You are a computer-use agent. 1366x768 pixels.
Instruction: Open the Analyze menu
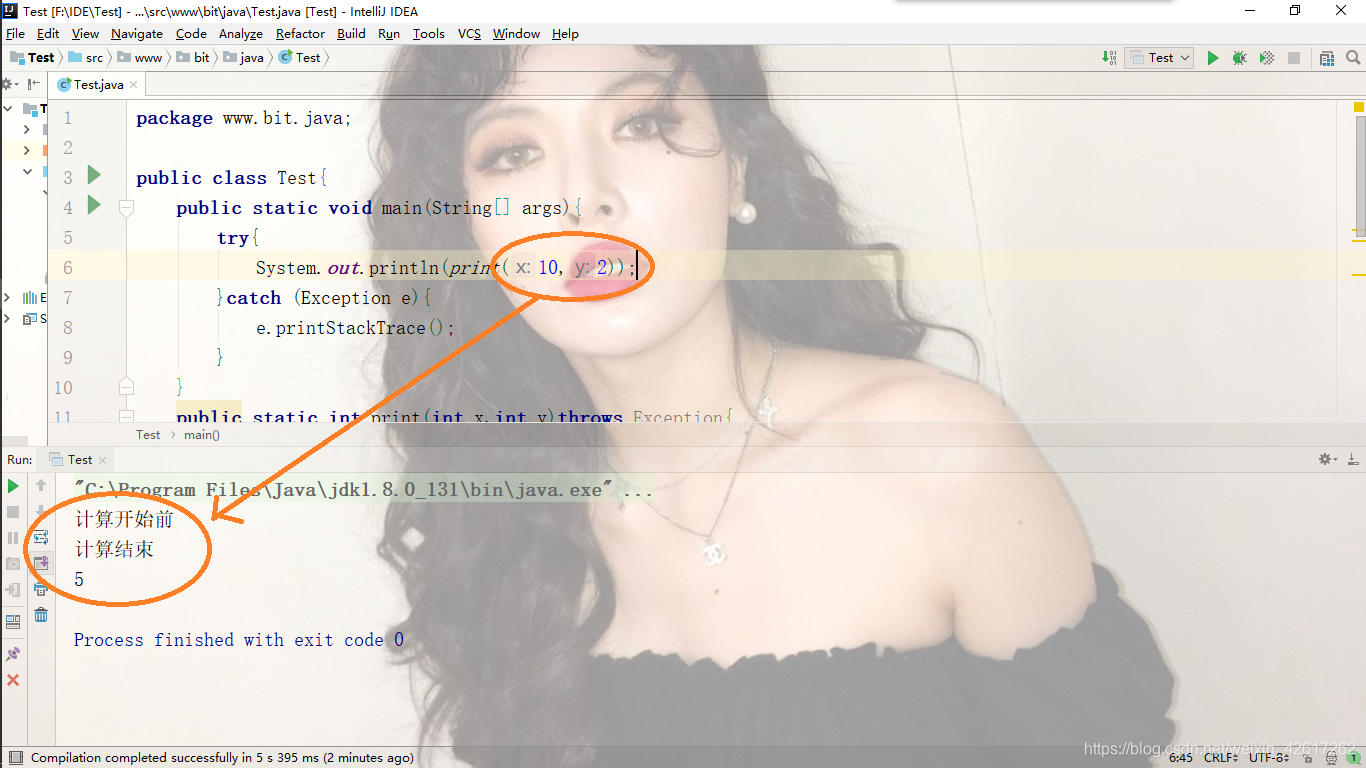tap(240, 34)
